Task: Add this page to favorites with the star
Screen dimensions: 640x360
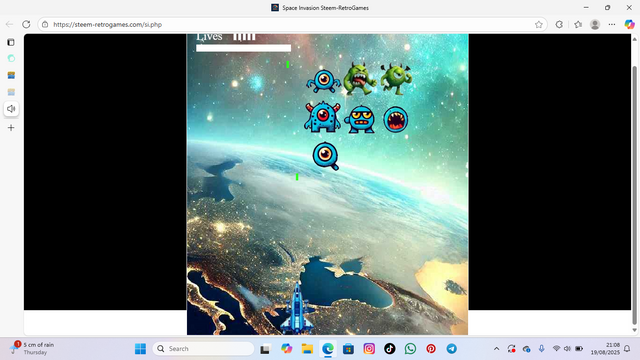Action: tap(539, 24)
